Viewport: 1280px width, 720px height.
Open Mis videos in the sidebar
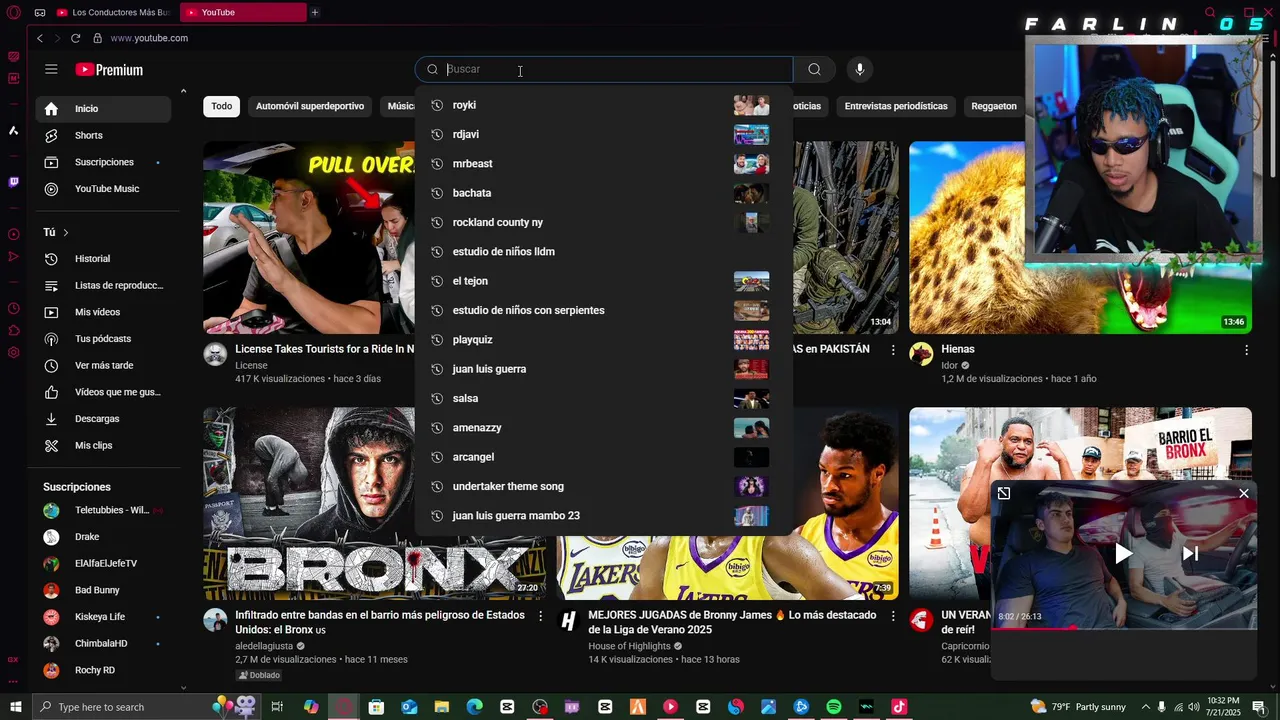[103, 312]
